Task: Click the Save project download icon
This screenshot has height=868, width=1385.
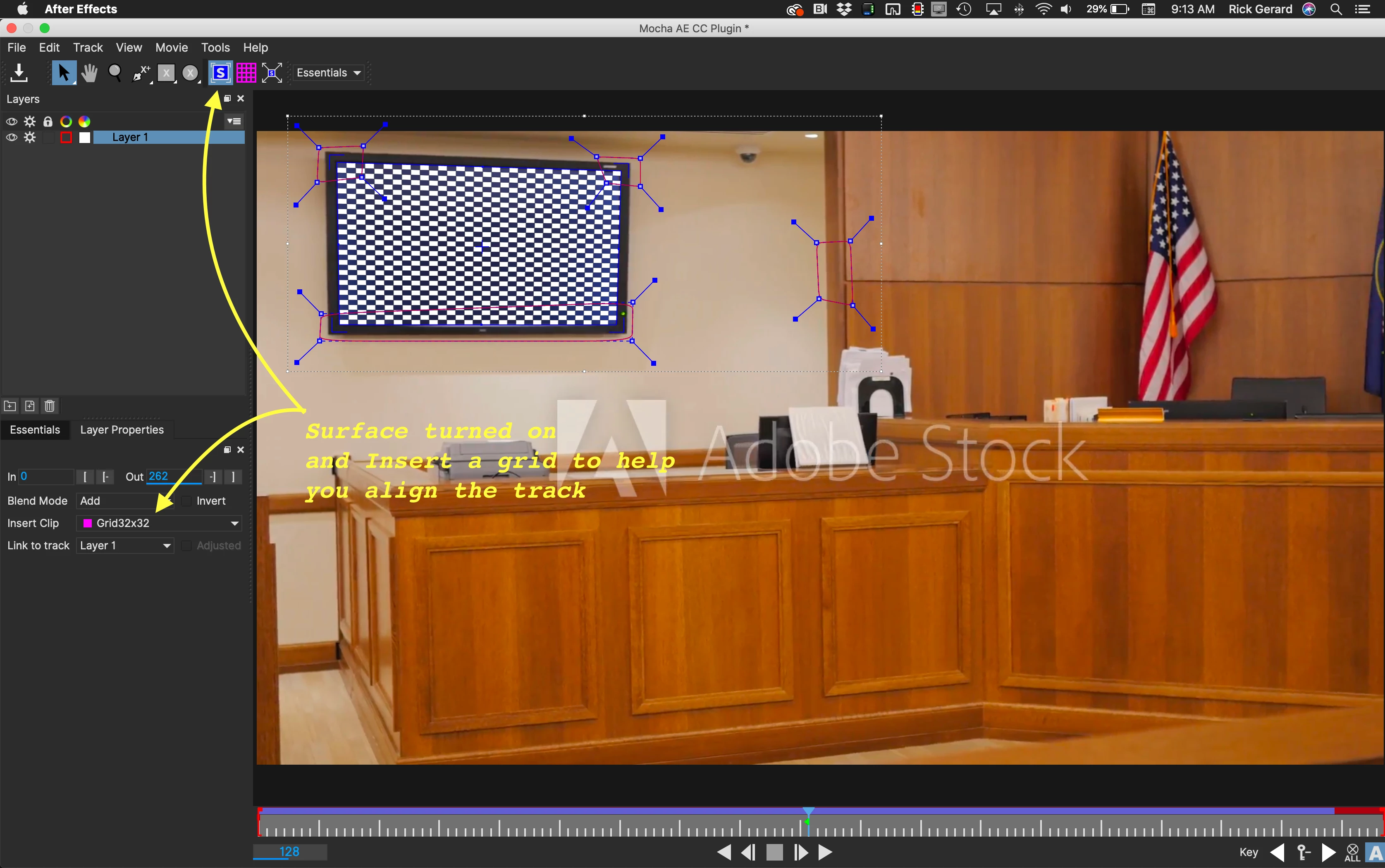Action: pos(19,73)
